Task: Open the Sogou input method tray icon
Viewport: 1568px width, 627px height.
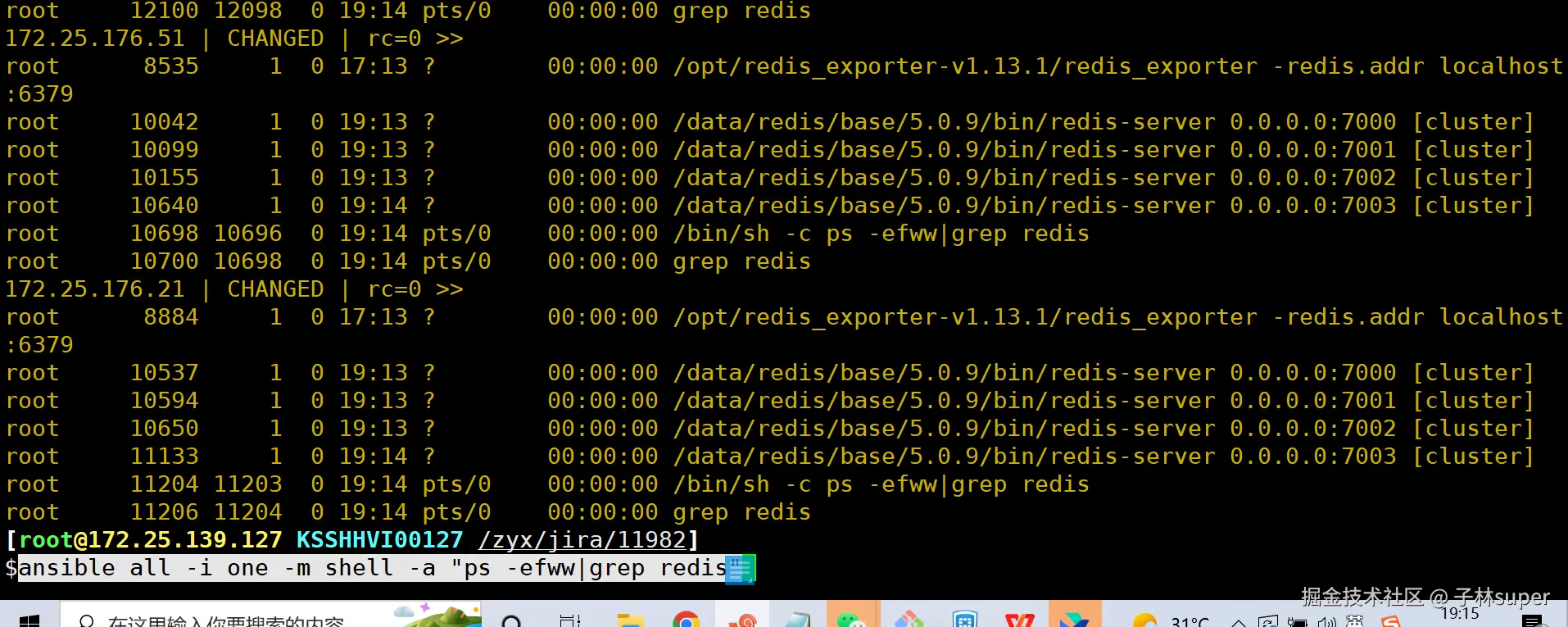Action: point(1390,621)
